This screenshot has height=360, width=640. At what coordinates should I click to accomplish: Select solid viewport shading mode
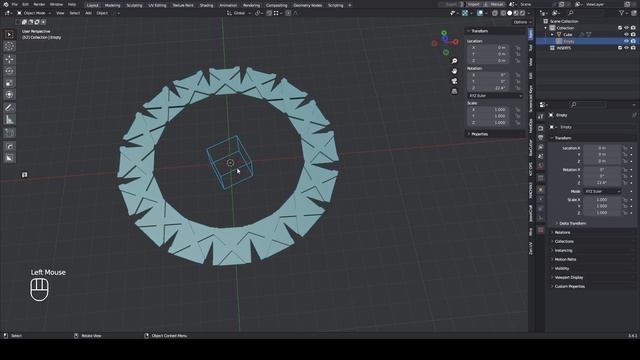(x=509, y=13)
